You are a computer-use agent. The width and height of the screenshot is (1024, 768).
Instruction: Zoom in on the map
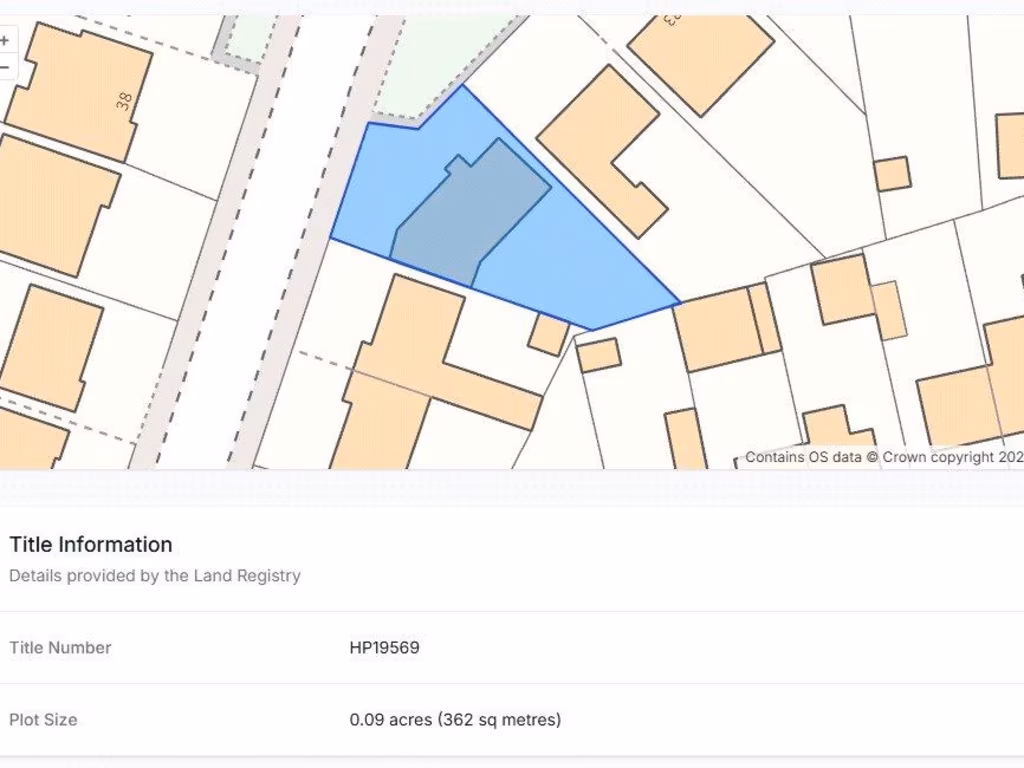click(x=5, y=41)
